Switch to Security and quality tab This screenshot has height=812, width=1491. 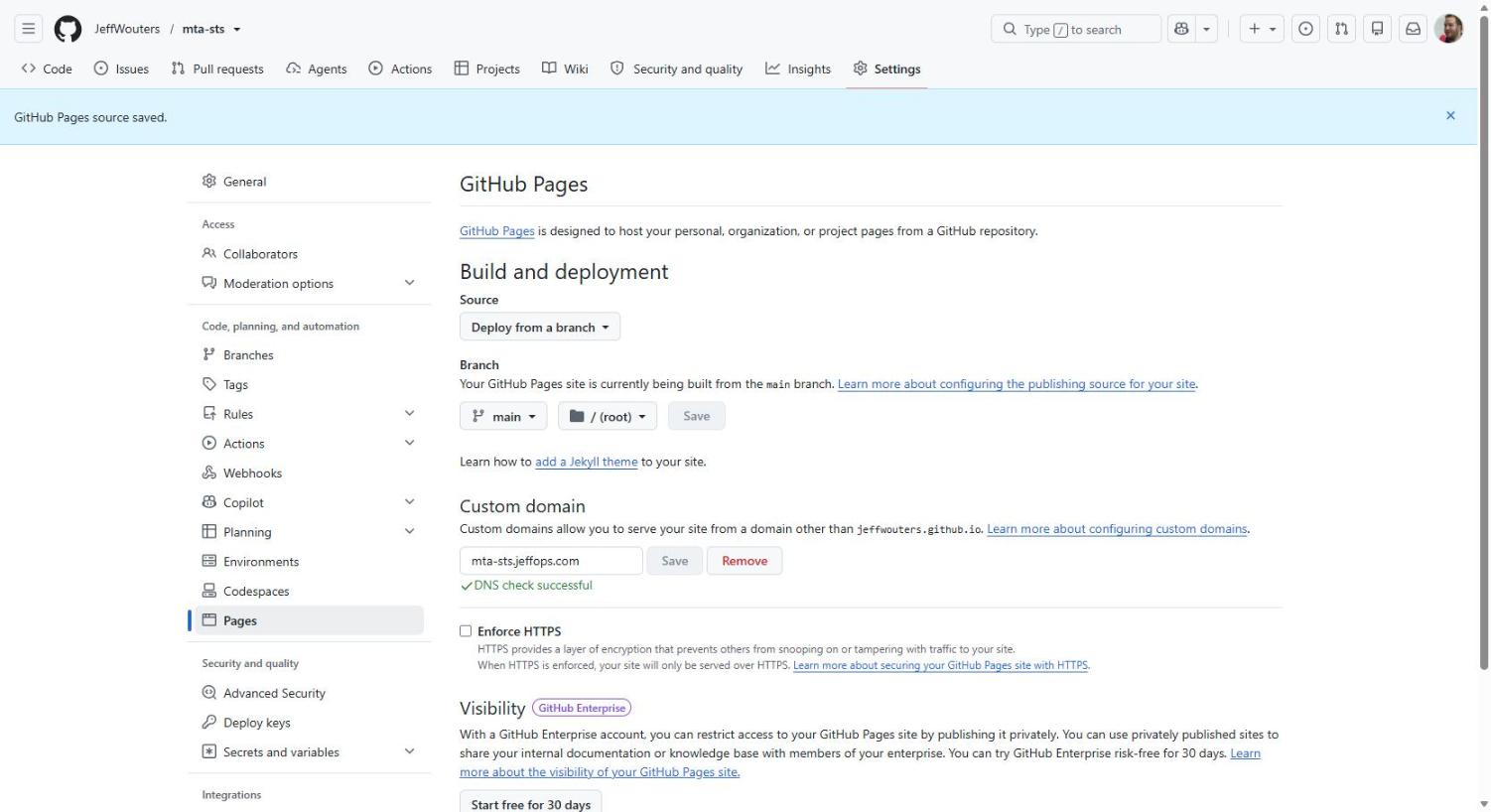point(676,68)
